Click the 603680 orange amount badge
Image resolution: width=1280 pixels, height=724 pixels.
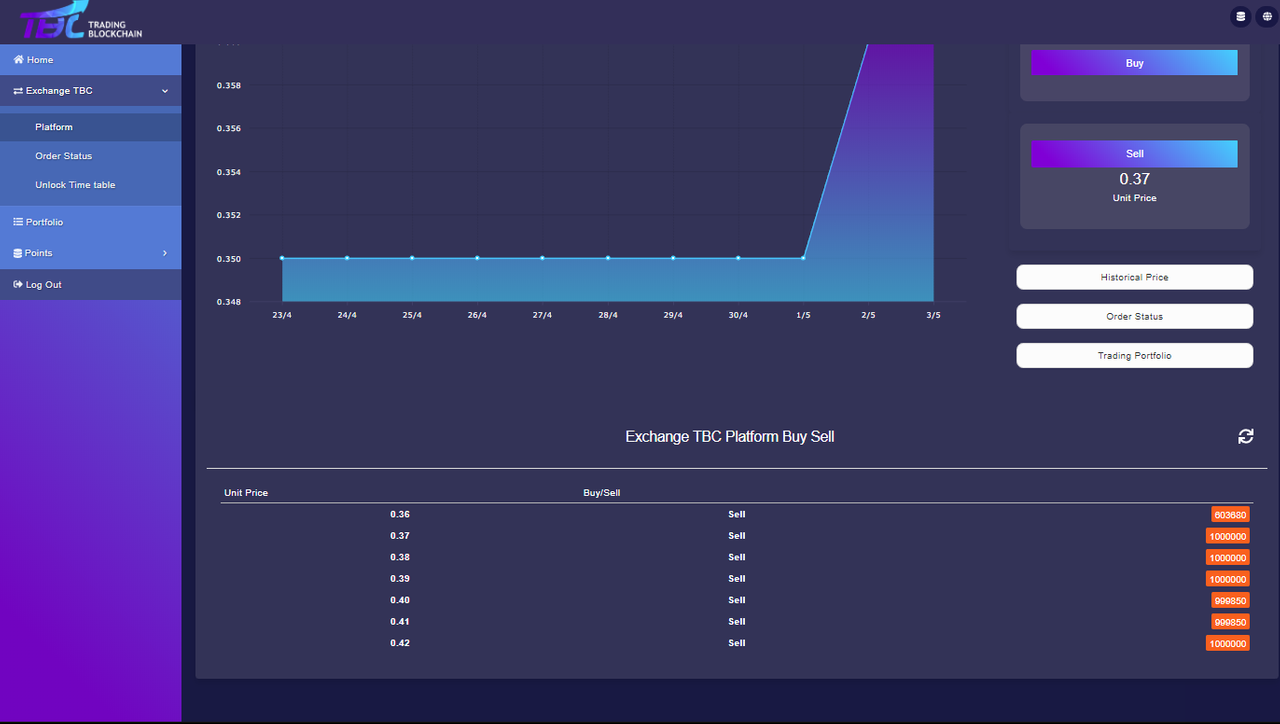pos(1230,515)
